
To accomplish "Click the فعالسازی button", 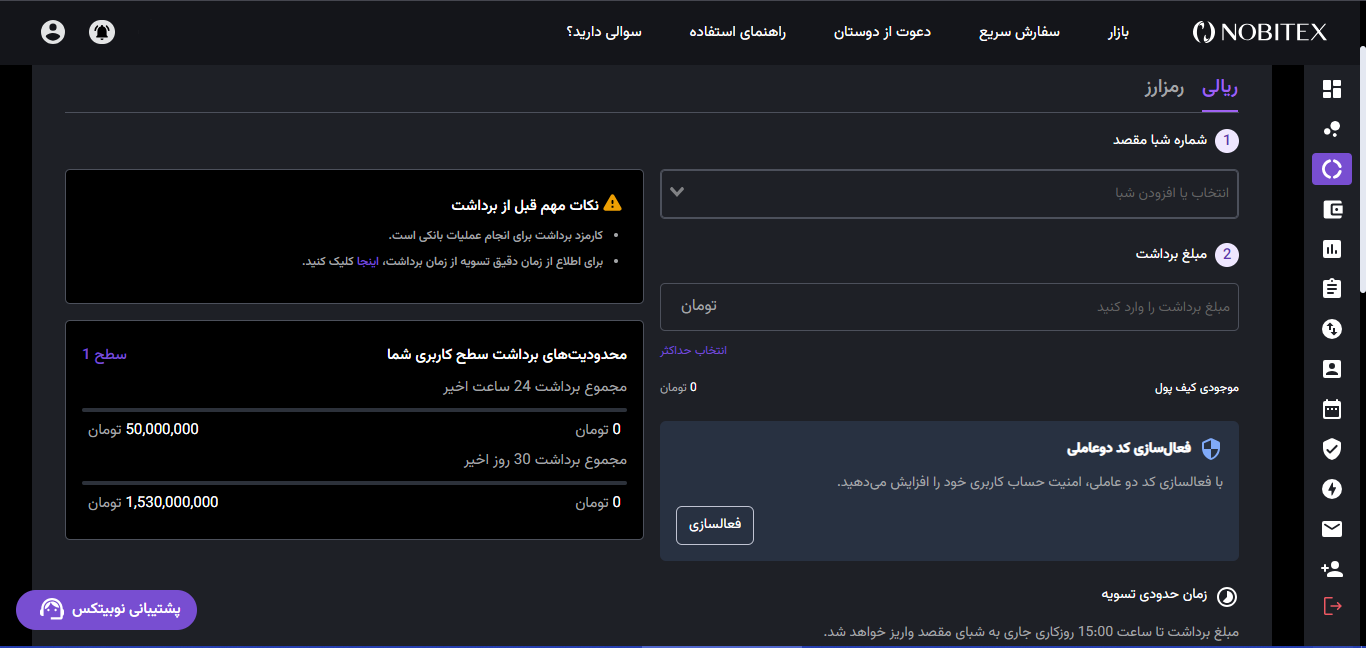I will coord(715,525).
